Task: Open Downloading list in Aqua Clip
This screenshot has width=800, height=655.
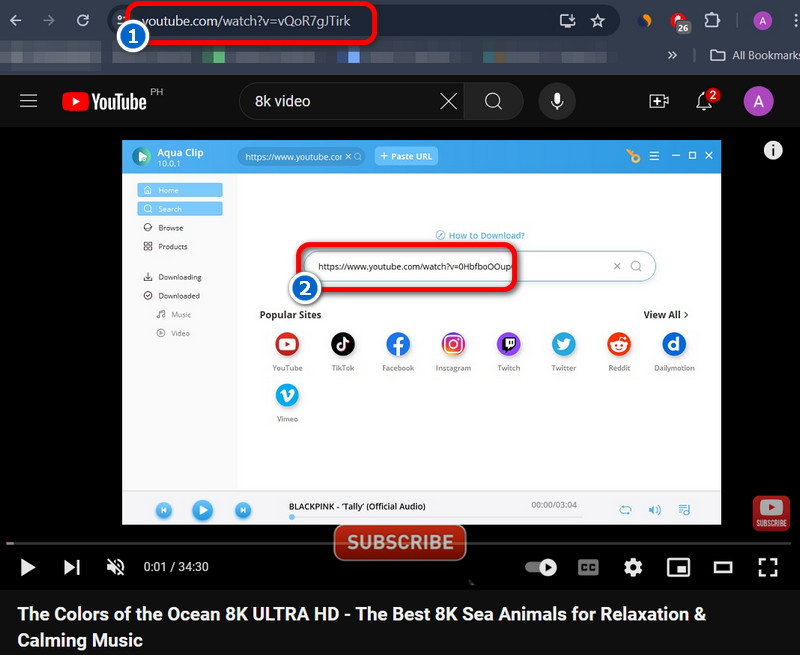Action: [172, 277]
